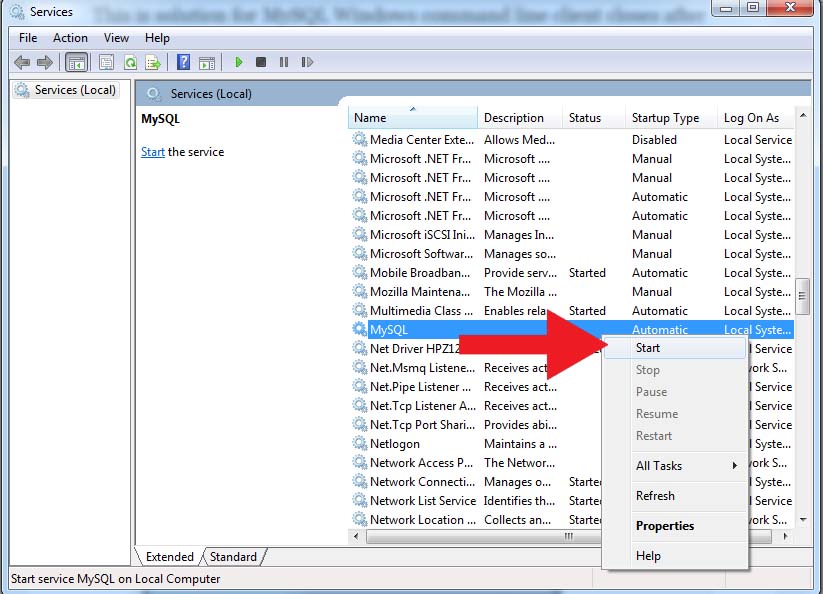Click the vertical scrollbar down arrow
This screenshot has height=594, width=823.
click(801, 520)
